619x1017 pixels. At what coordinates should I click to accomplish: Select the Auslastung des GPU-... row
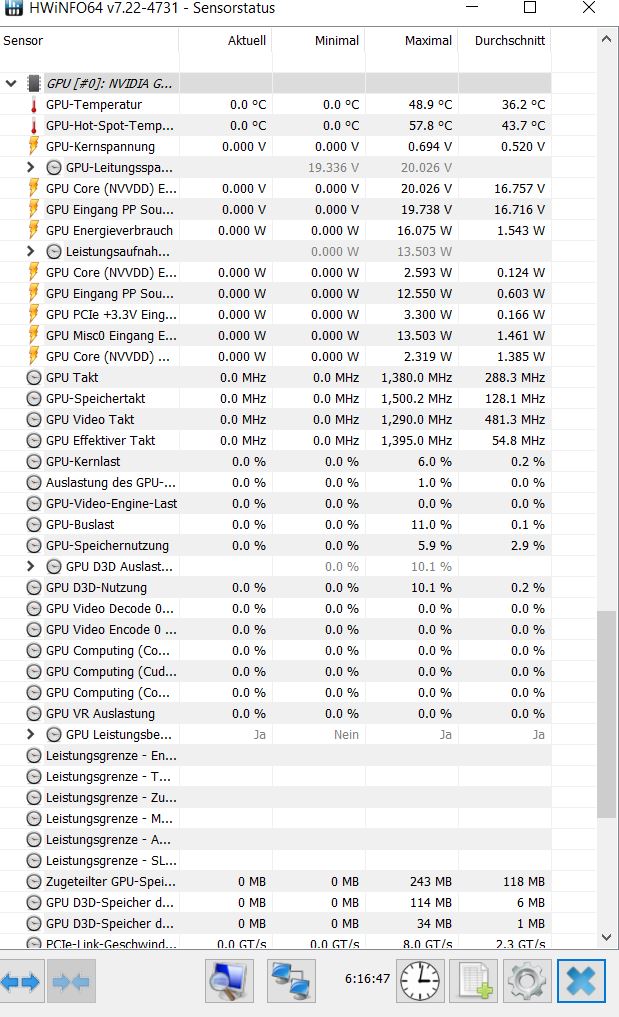[276, 483]
